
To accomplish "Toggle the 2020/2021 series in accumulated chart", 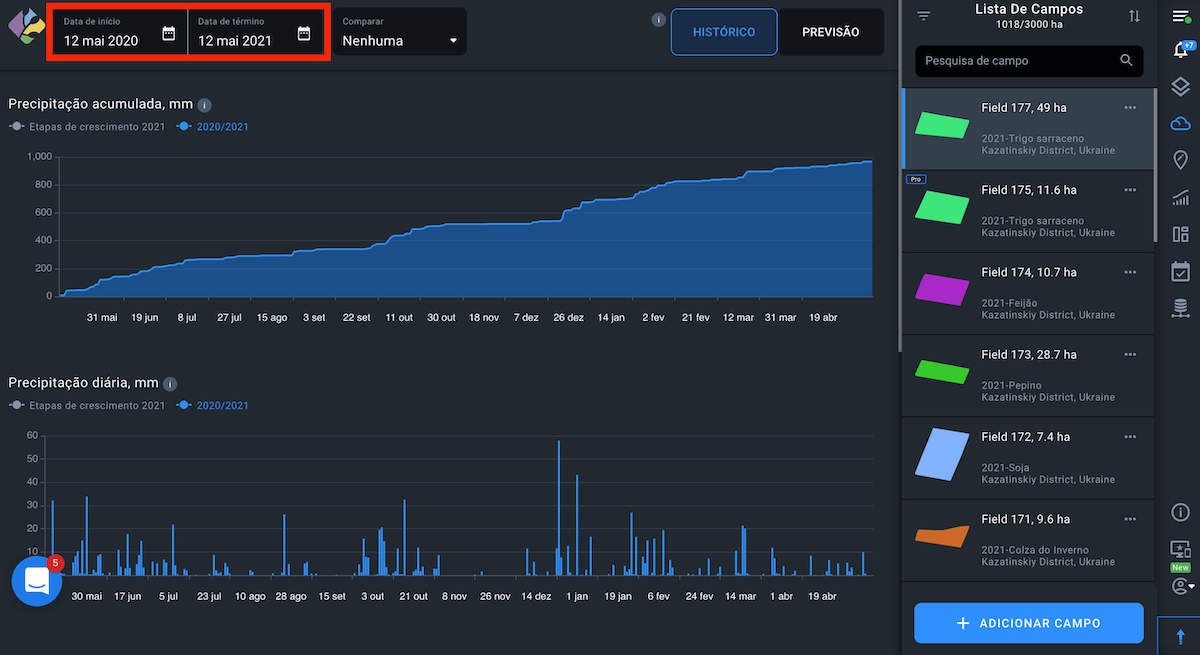I will coord(213,127).
